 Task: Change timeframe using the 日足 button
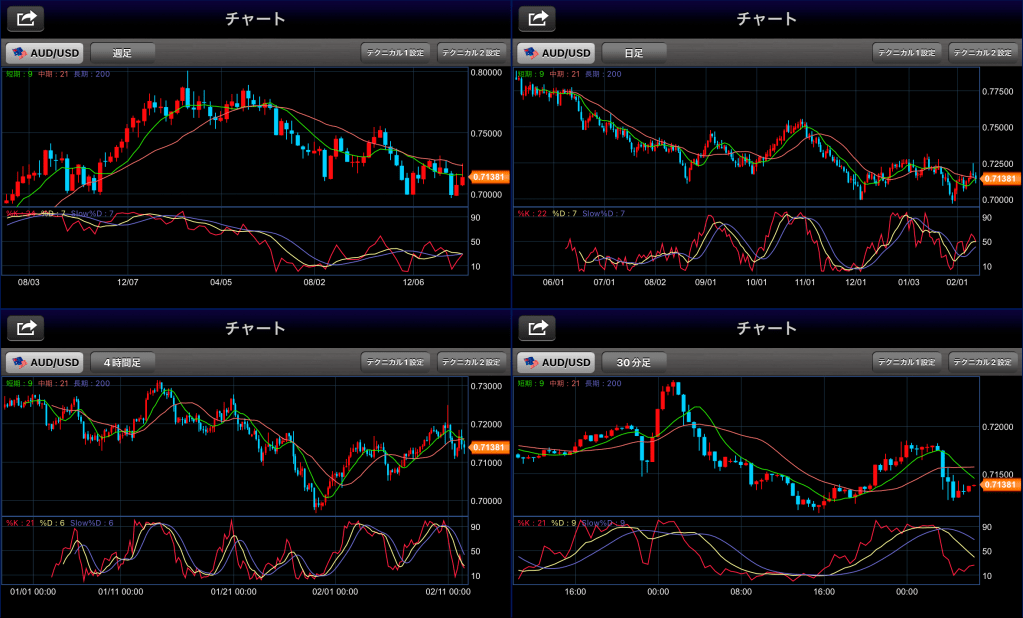click(x=634, y=52)
